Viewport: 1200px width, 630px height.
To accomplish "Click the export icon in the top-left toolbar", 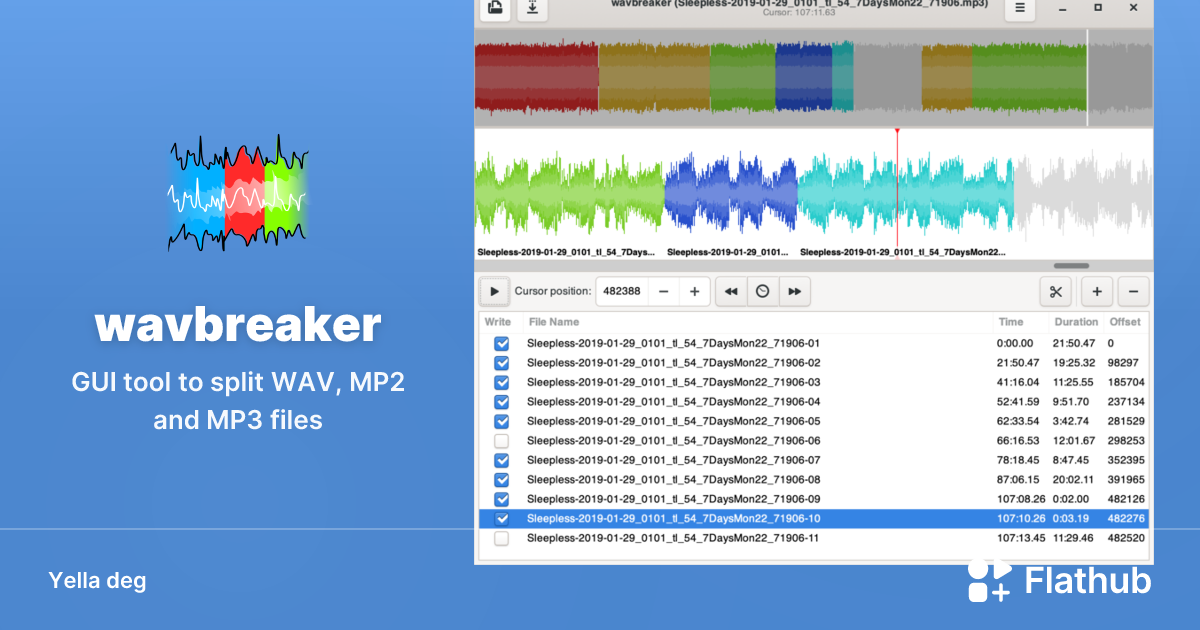I will [x=495, y=6].
